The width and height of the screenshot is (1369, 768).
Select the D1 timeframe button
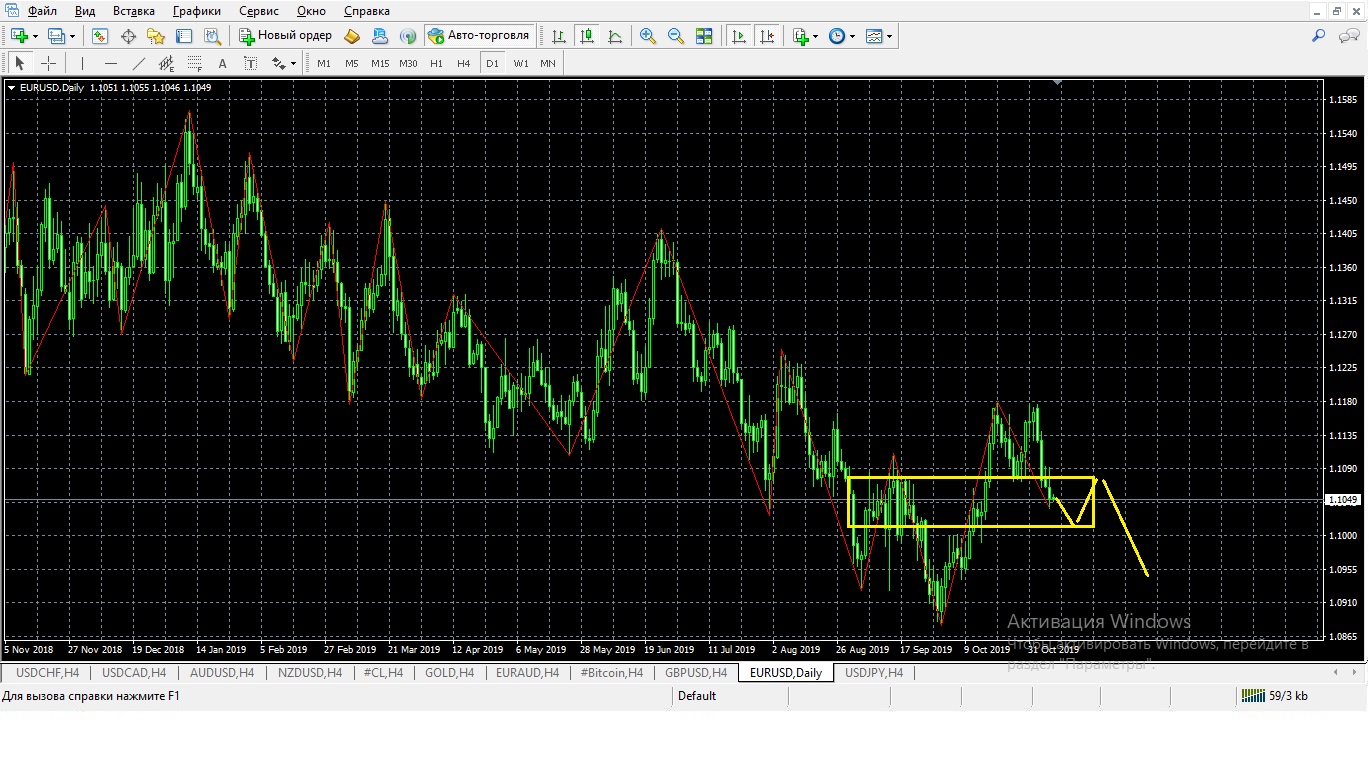tap(492, 63)
